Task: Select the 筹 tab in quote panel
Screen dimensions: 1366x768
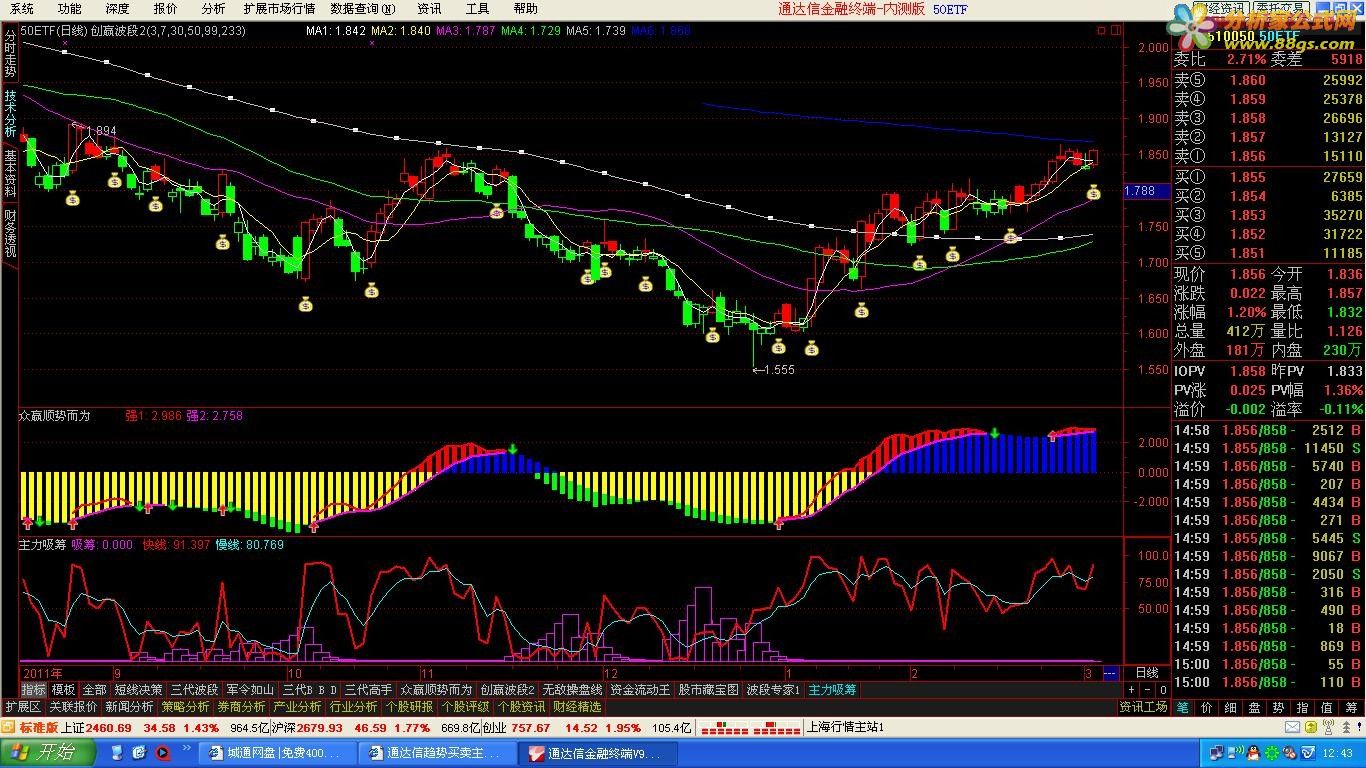Action: click(1352, 707)
